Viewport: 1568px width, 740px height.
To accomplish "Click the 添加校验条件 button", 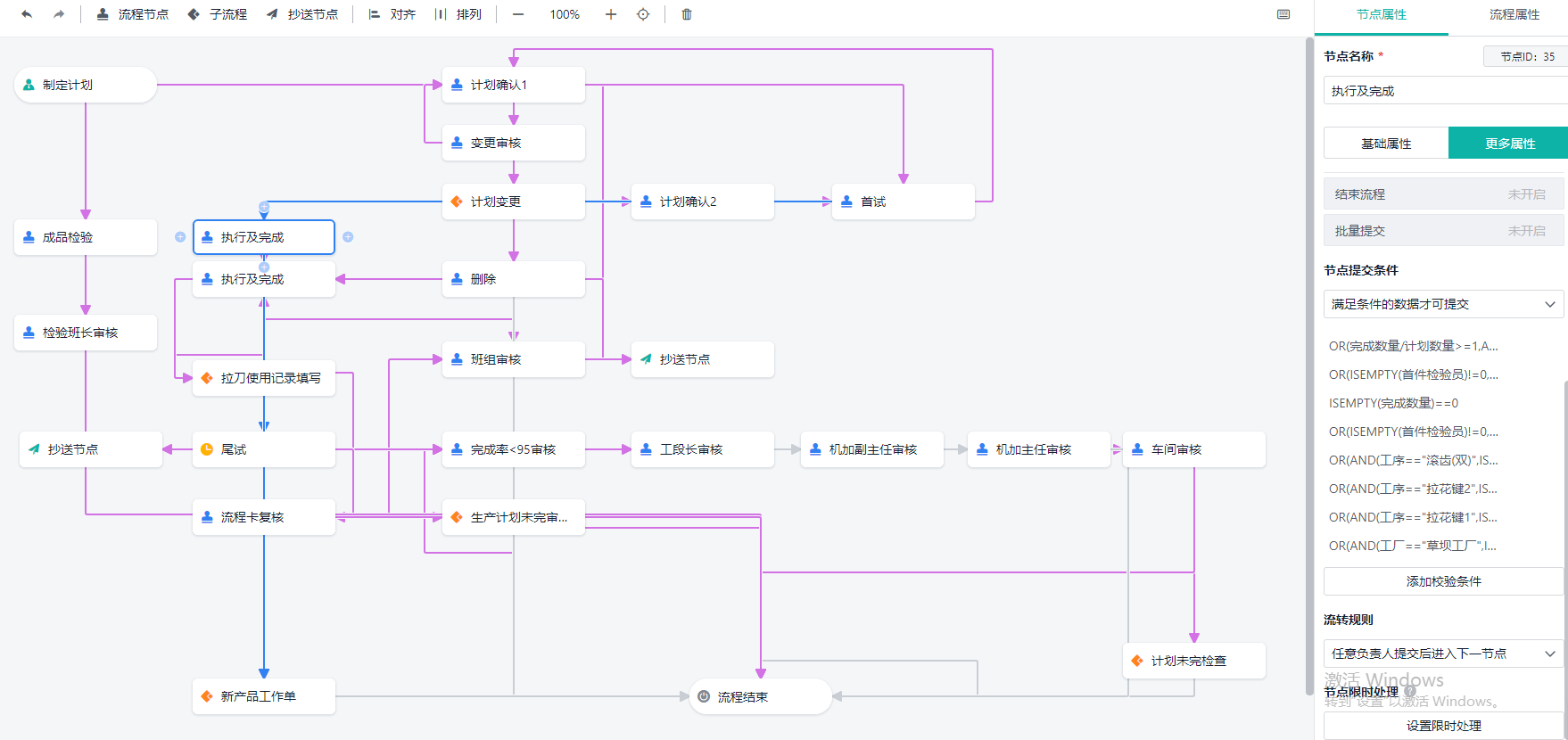I will [1443, 581].
